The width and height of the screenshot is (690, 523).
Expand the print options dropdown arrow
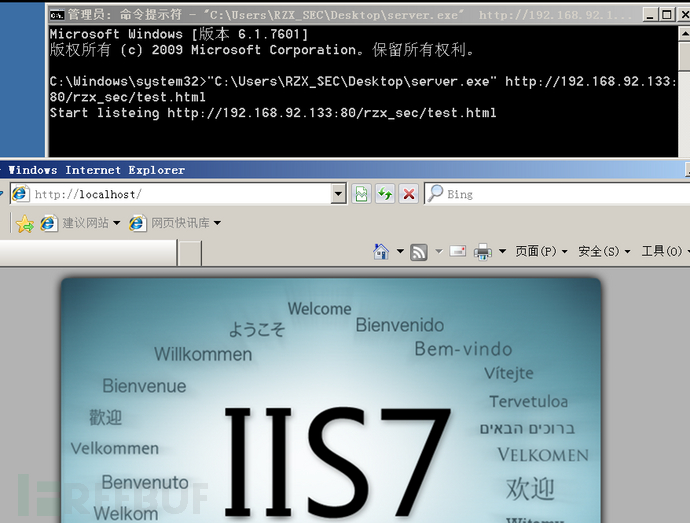click(502, 251)
